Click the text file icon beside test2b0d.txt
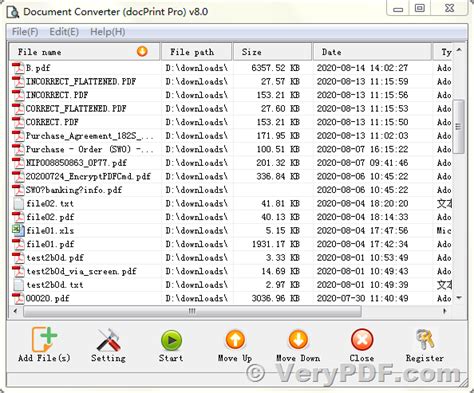The image size is (474, 393). click(18, 285)
